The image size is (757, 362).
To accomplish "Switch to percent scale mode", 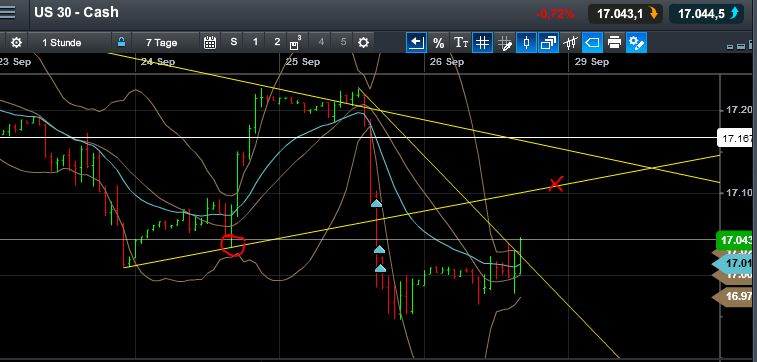I will (438, 43).
